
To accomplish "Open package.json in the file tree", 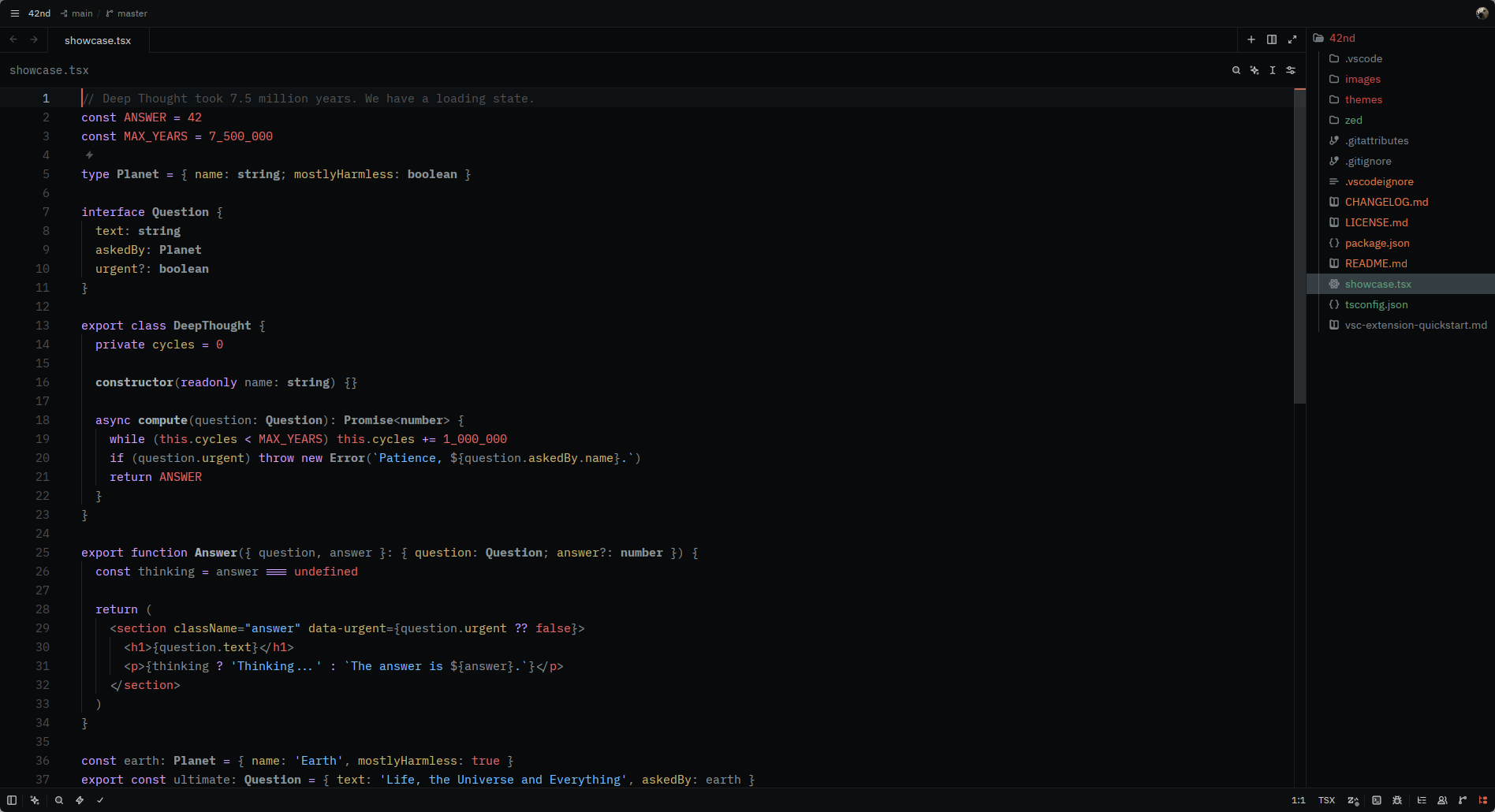I will [x=1400, y=243].
